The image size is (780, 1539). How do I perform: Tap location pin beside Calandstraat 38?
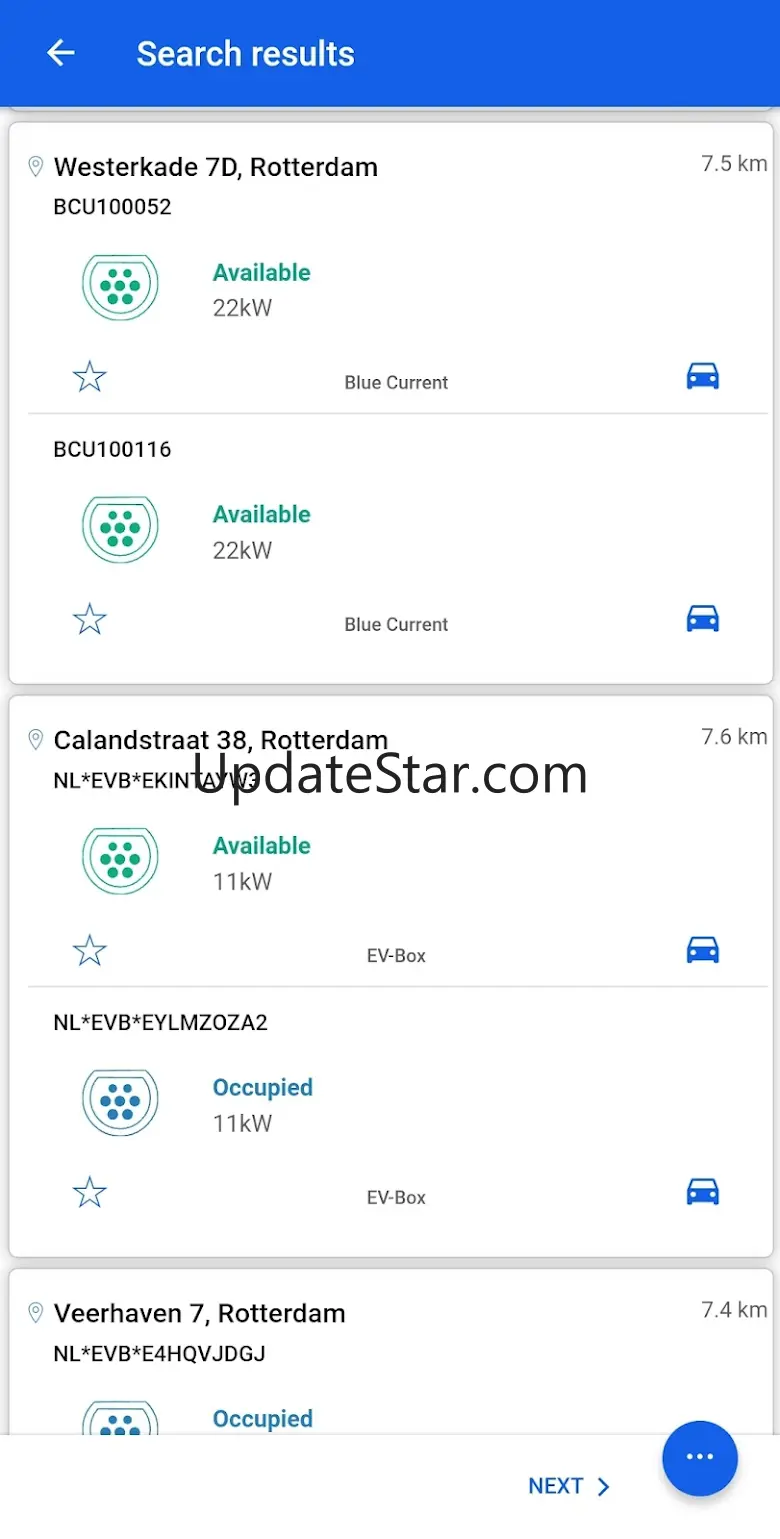click(35, 740)
